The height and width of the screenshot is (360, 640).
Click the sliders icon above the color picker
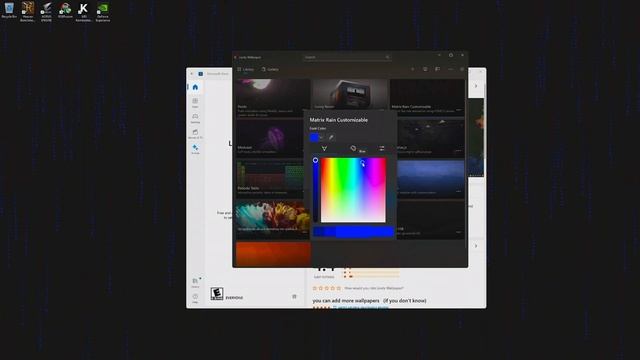[382, 148]
